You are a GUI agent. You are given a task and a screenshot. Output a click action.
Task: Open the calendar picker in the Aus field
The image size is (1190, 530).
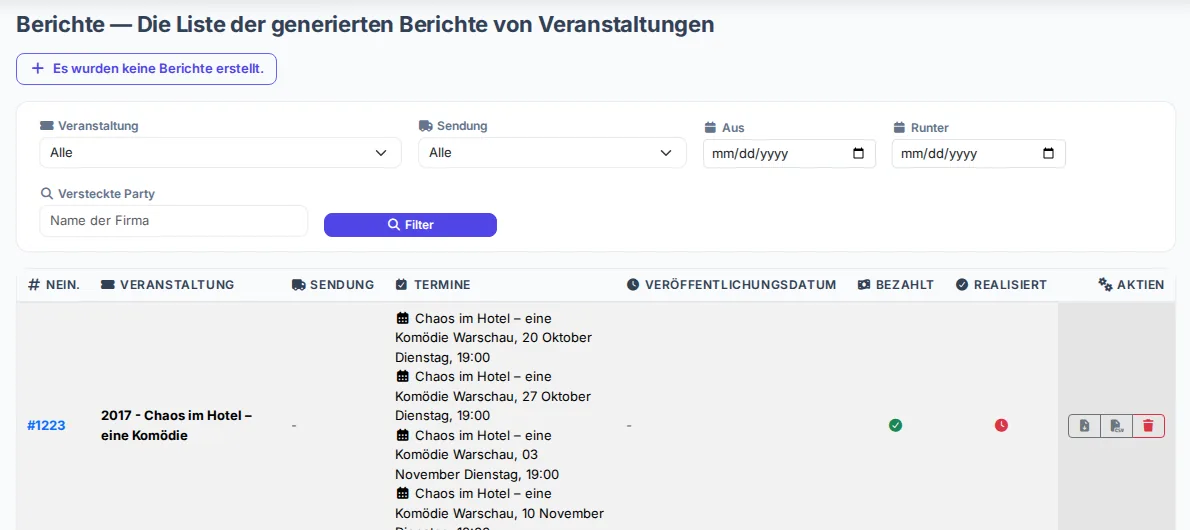coord(858,153)
